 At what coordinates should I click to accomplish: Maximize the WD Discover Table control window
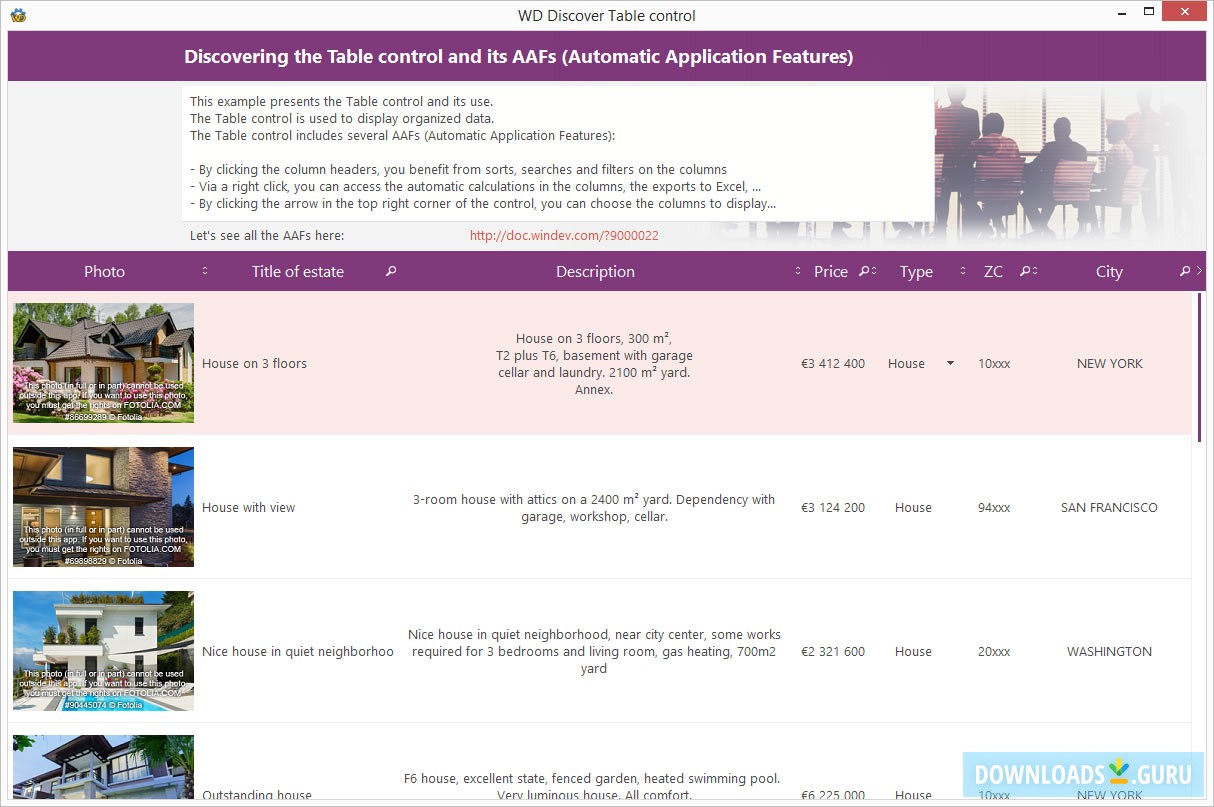tap(1149, 12)
